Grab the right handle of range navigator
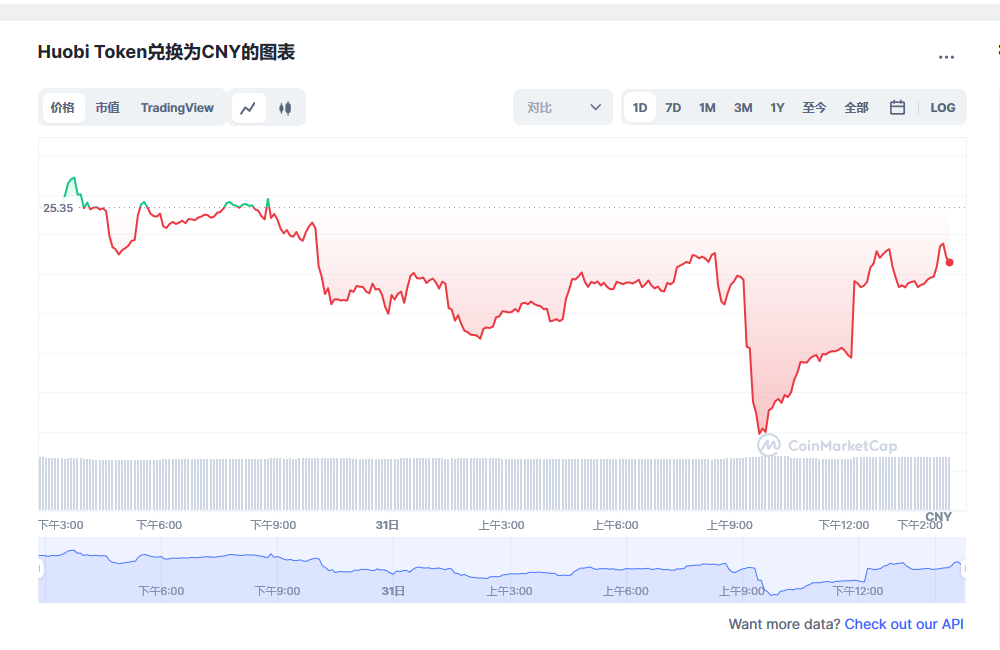This screenshot has height=650, width=1000. (964, 568)
